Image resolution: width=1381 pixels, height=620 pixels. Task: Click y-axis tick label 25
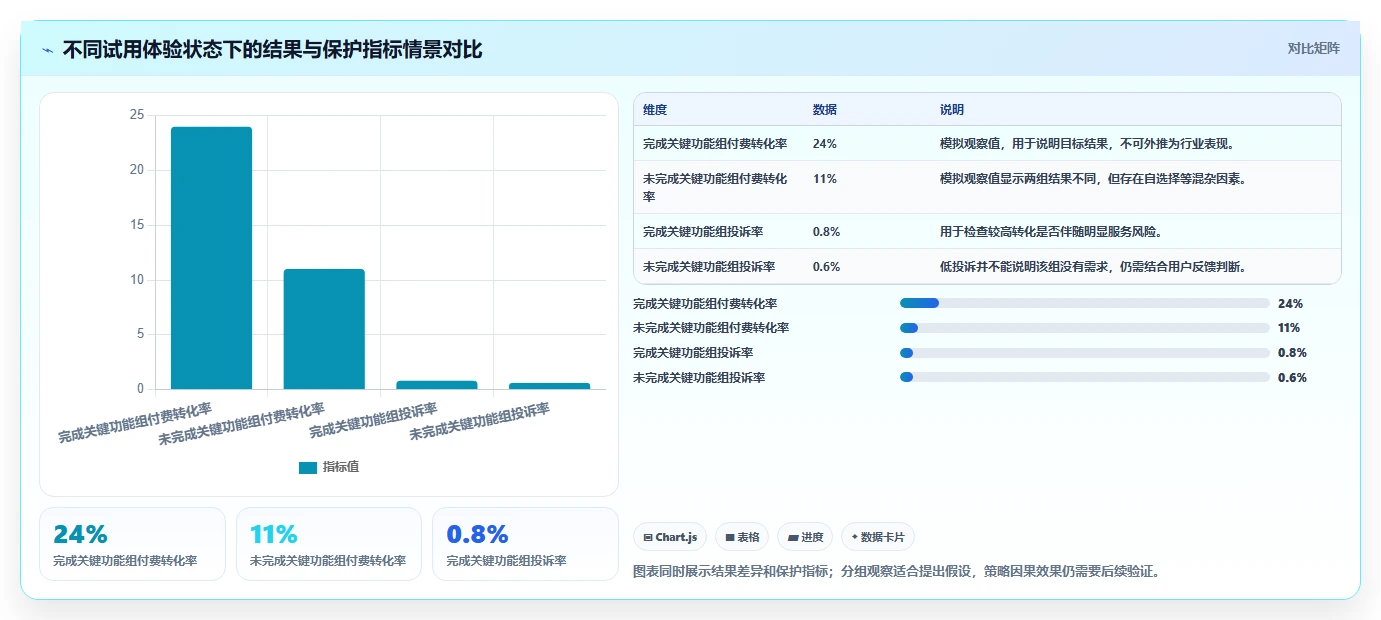click(137, 115)
